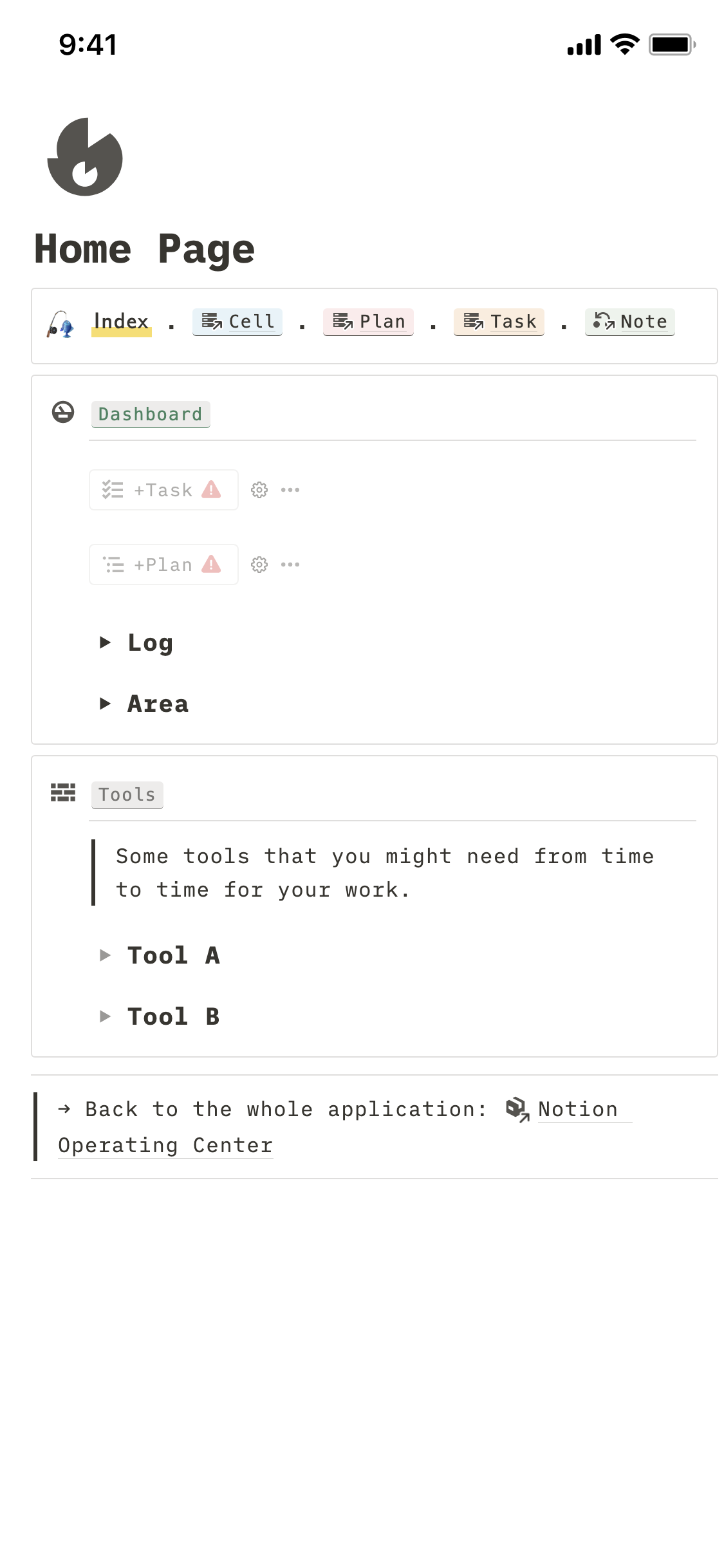724x1568 pixels.
Task: Click the Notion Operating Center page icon
Action: pos(518,1109)
